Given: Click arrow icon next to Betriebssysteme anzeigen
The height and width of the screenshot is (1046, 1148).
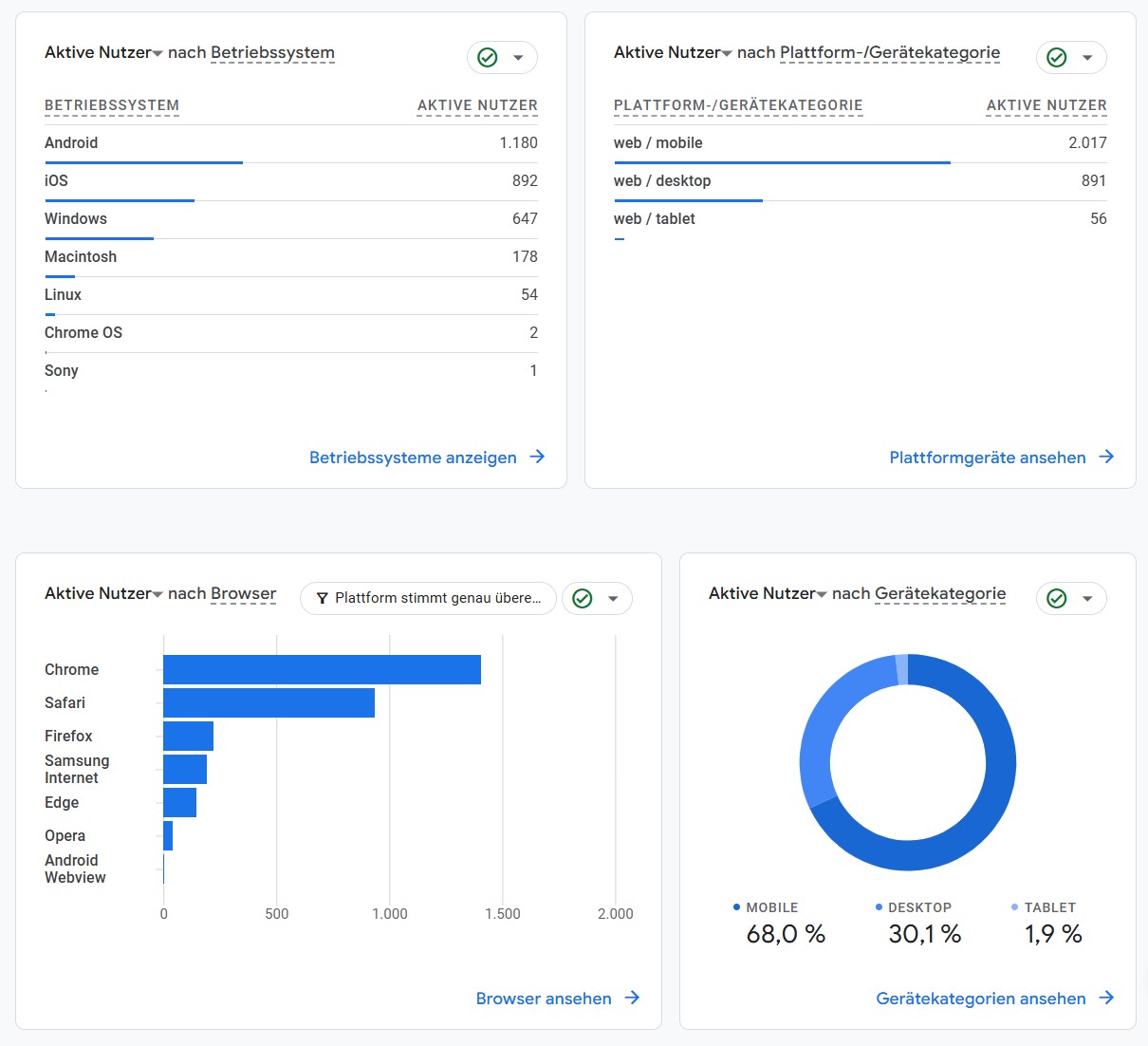Looking at the screenshot, I should (x=537, y=457).
